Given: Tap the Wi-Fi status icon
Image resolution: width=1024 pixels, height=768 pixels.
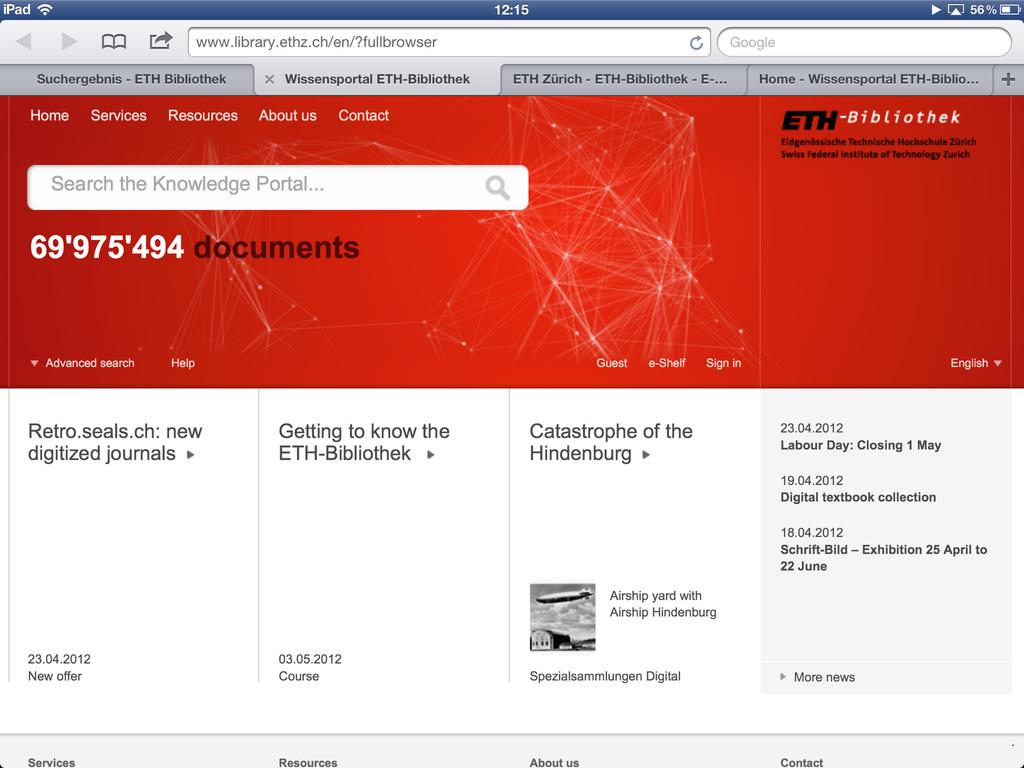Looking at the screenshot, I should 45,9.
